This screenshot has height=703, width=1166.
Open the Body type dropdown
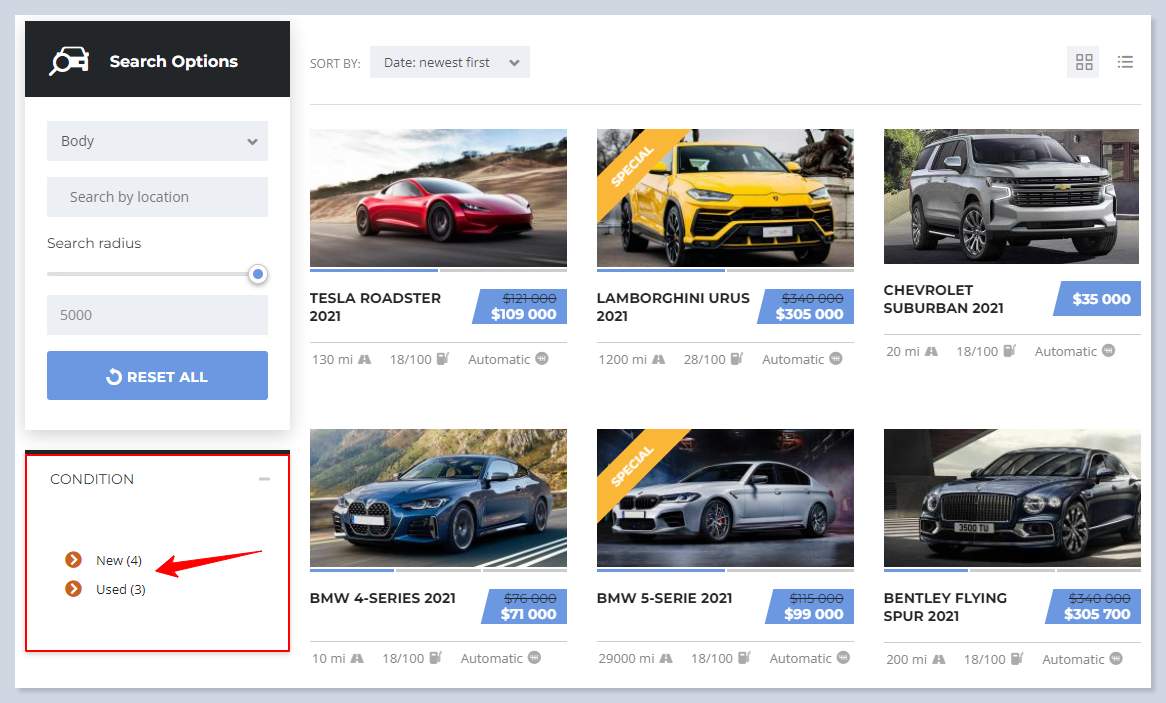[x=157, y=141]
